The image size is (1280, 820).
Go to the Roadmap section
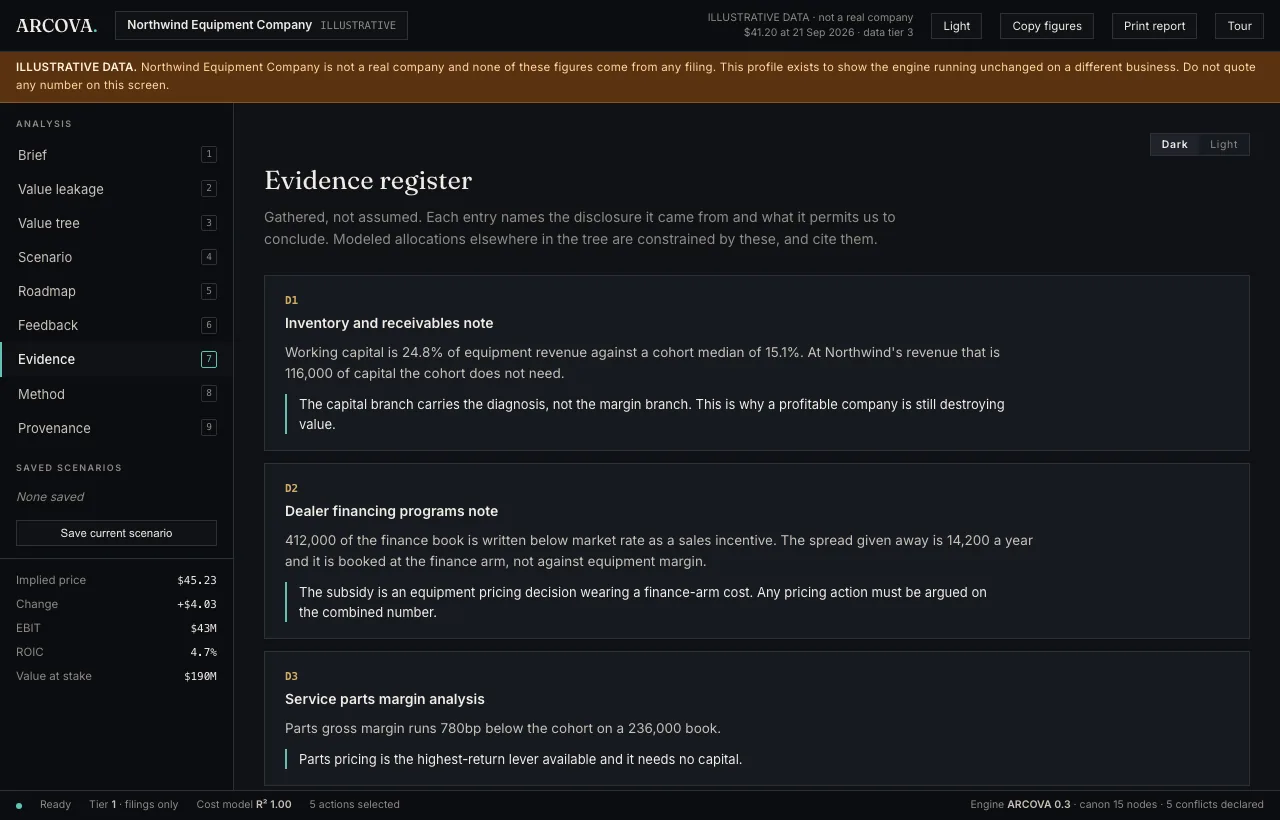click(x=116, y=291)
